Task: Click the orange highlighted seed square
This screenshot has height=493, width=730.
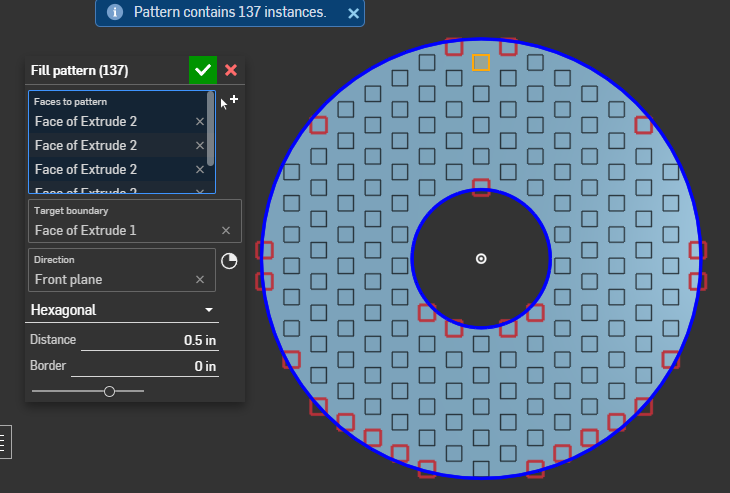Action: pyautogui.click(x=481, y=62)
